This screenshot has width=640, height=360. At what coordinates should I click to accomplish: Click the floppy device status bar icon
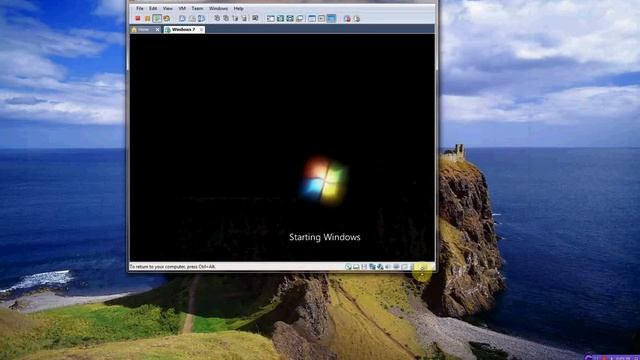point(364,267)
